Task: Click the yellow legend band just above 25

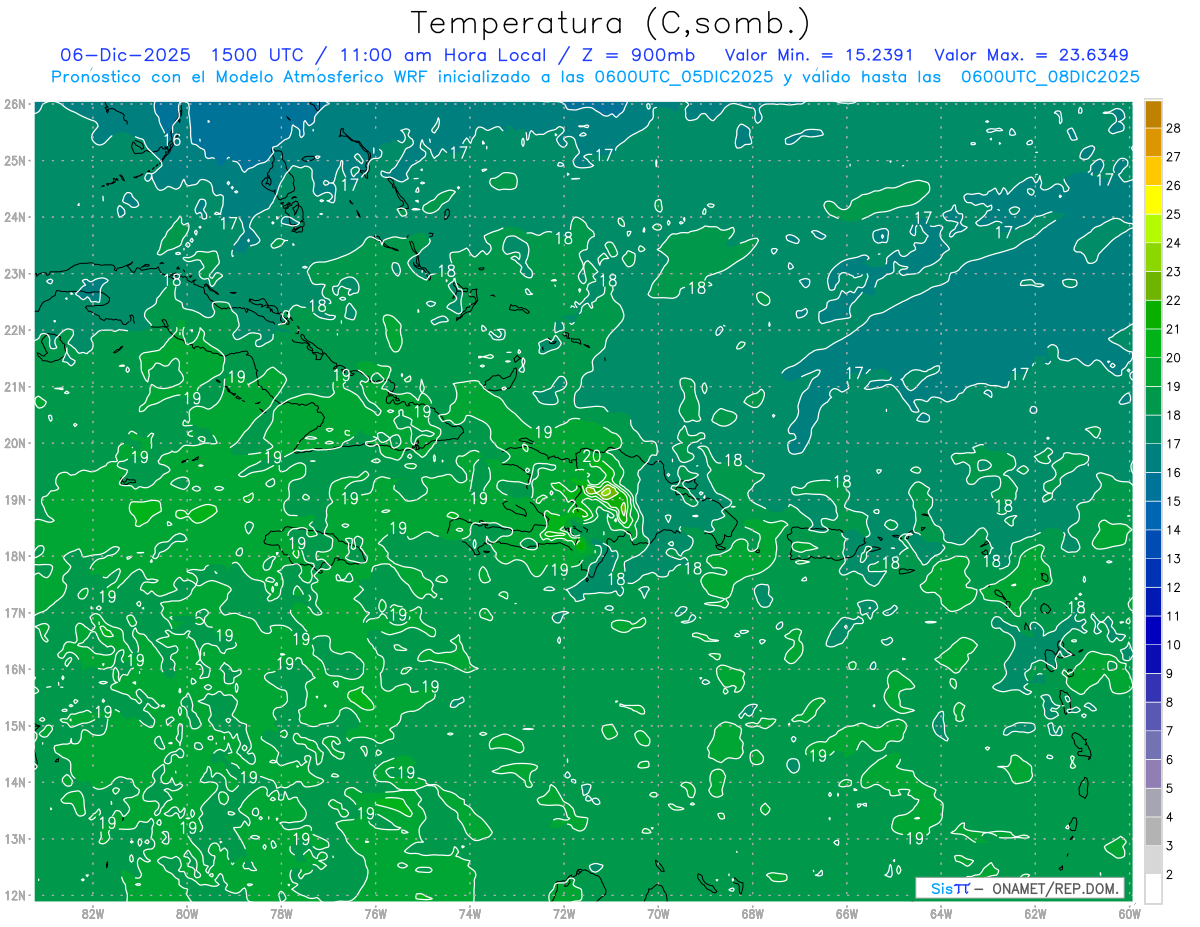Action: pyautogui.click(x=1153, y=200)
